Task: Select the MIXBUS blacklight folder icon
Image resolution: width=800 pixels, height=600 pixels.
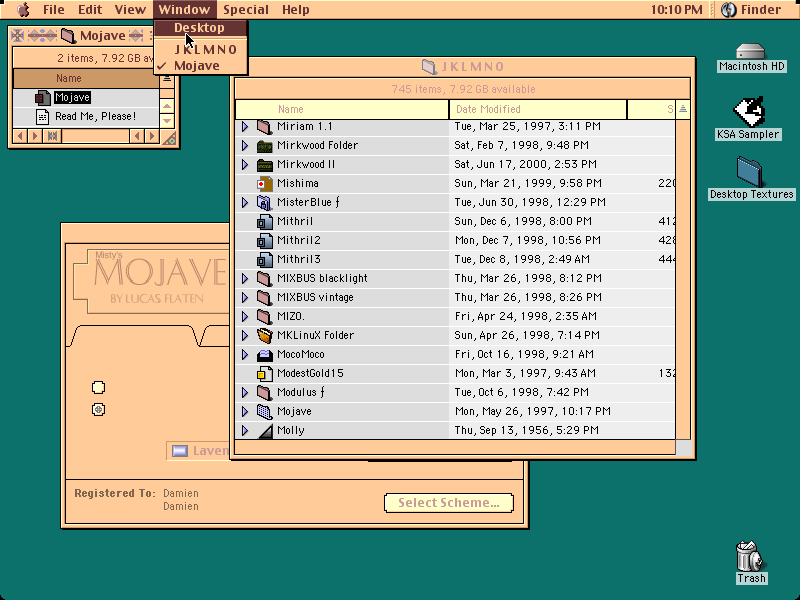Action: pyautogui.click(x=264, y=279)
